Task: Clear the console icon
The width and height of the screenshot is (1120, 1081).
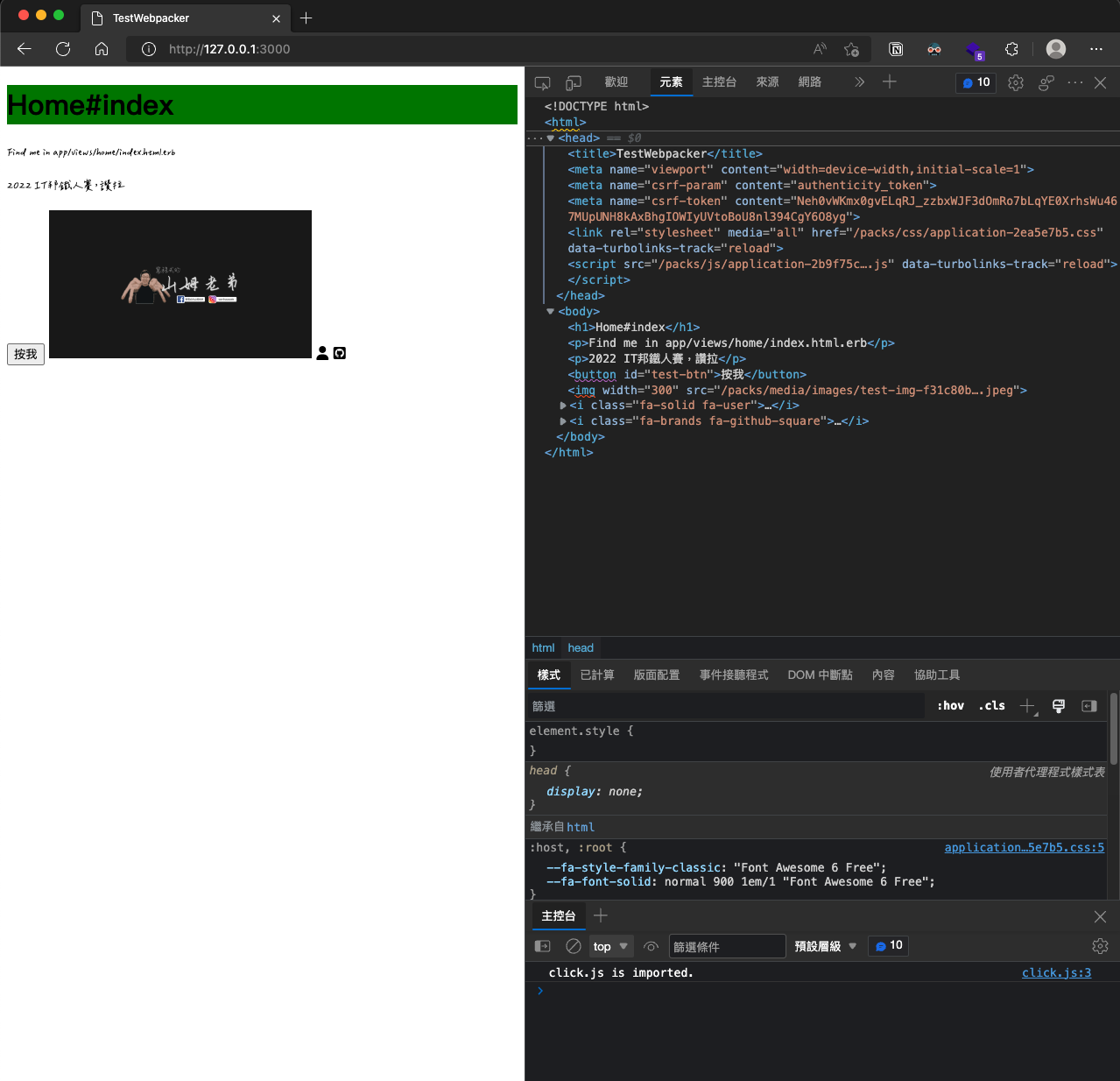Action: [574, 946]
